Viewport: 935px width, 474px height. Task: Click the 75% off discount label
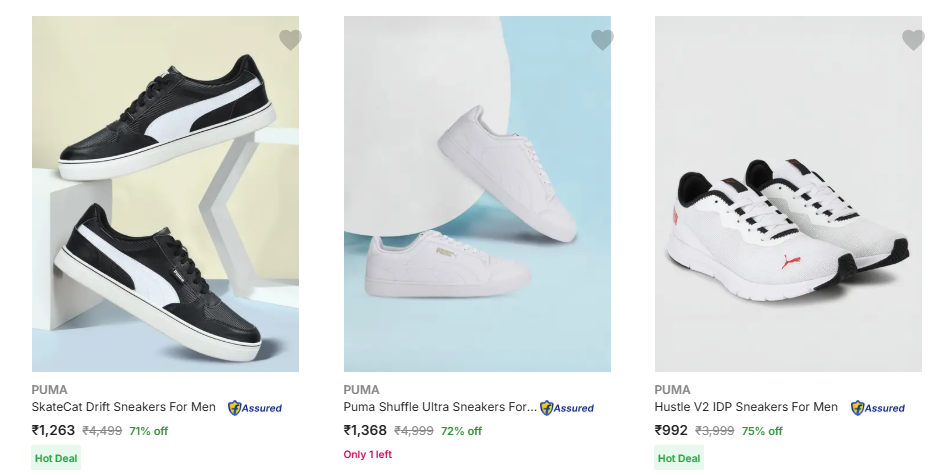pos(762,431)
